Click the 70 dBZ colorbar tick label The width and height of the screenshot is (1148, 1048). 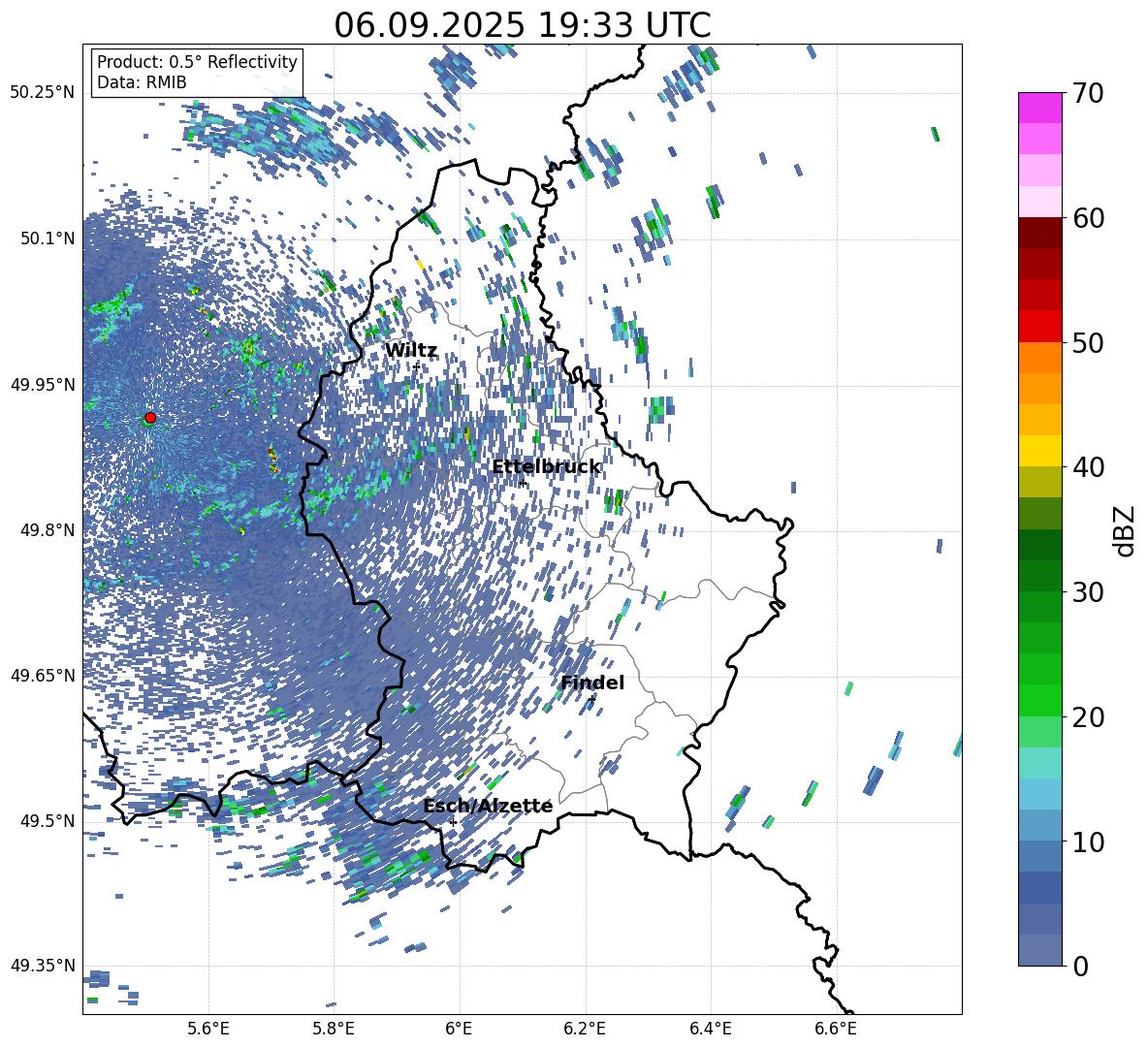pyautogui.click(x=1088, y=93)
